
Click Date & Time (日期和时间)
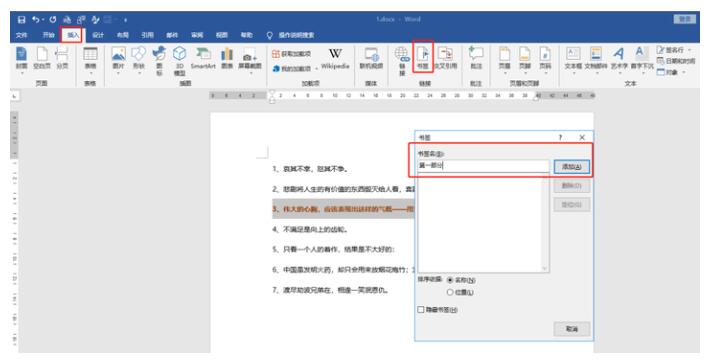(676, 61)
